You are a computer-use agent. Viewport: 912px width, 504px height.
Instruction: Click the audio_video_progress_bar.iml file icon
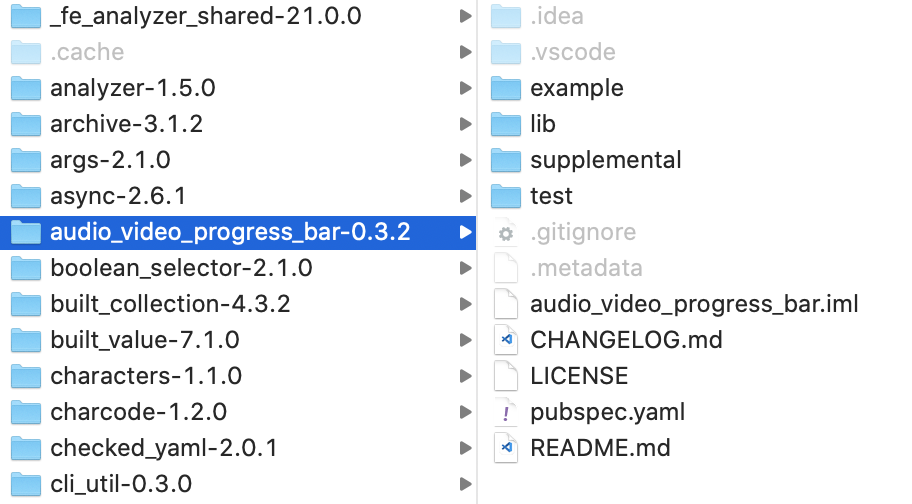507,304
